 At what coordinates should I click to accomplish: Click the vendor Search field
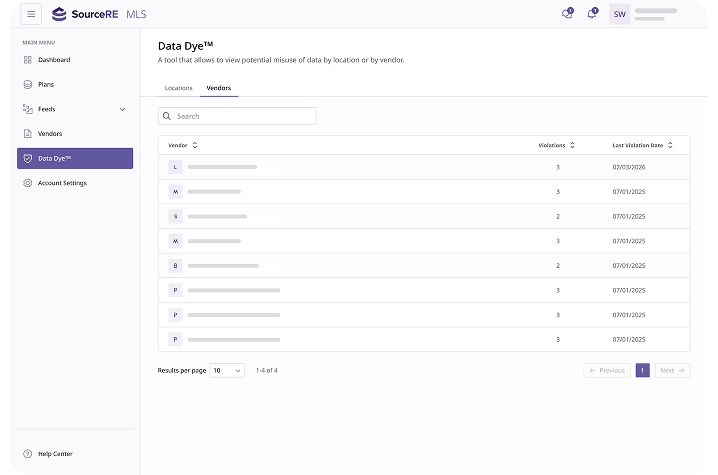(x=237, y=116)
